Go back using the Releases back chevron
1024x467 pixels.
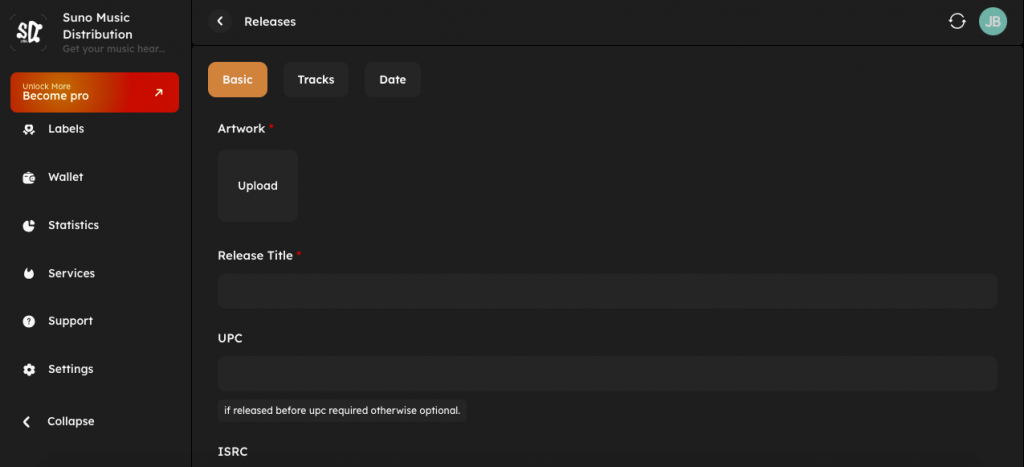pyautogui.click(x=220, y=21)
